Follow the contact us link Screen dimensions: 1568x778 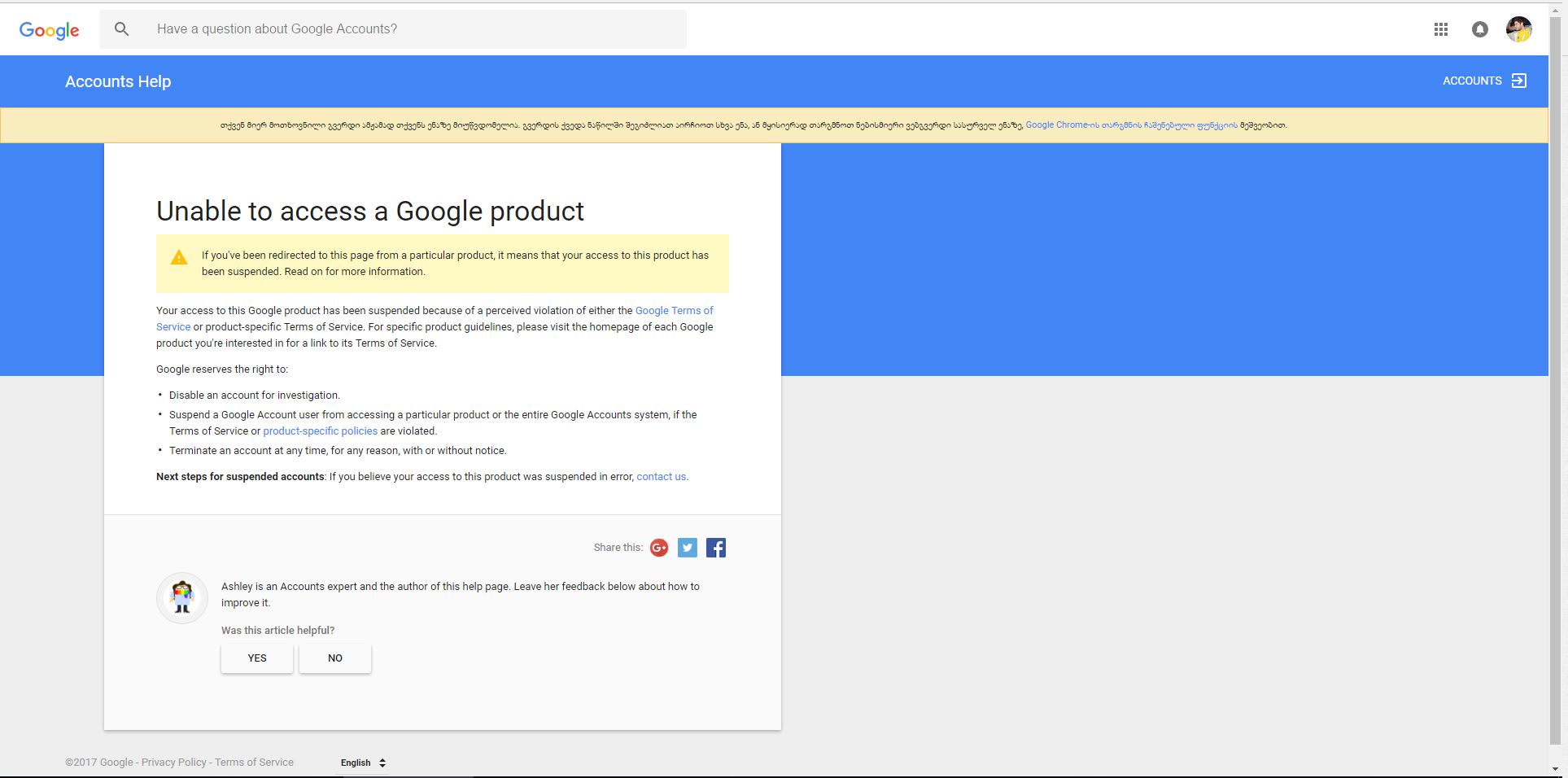coord(661,477)
